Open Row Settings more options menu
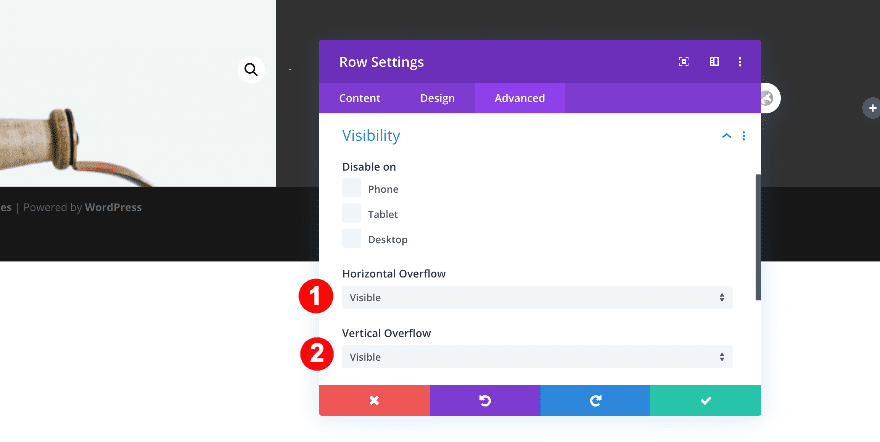880x442 pixels. tap(740, 62)
